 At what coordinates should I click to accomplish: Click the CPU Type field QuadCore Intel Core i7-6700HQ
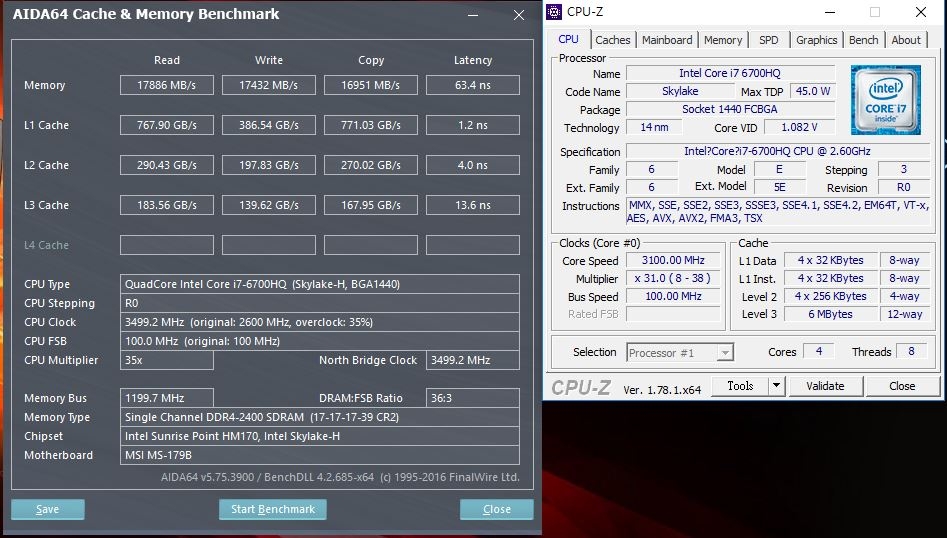point(319,284)
